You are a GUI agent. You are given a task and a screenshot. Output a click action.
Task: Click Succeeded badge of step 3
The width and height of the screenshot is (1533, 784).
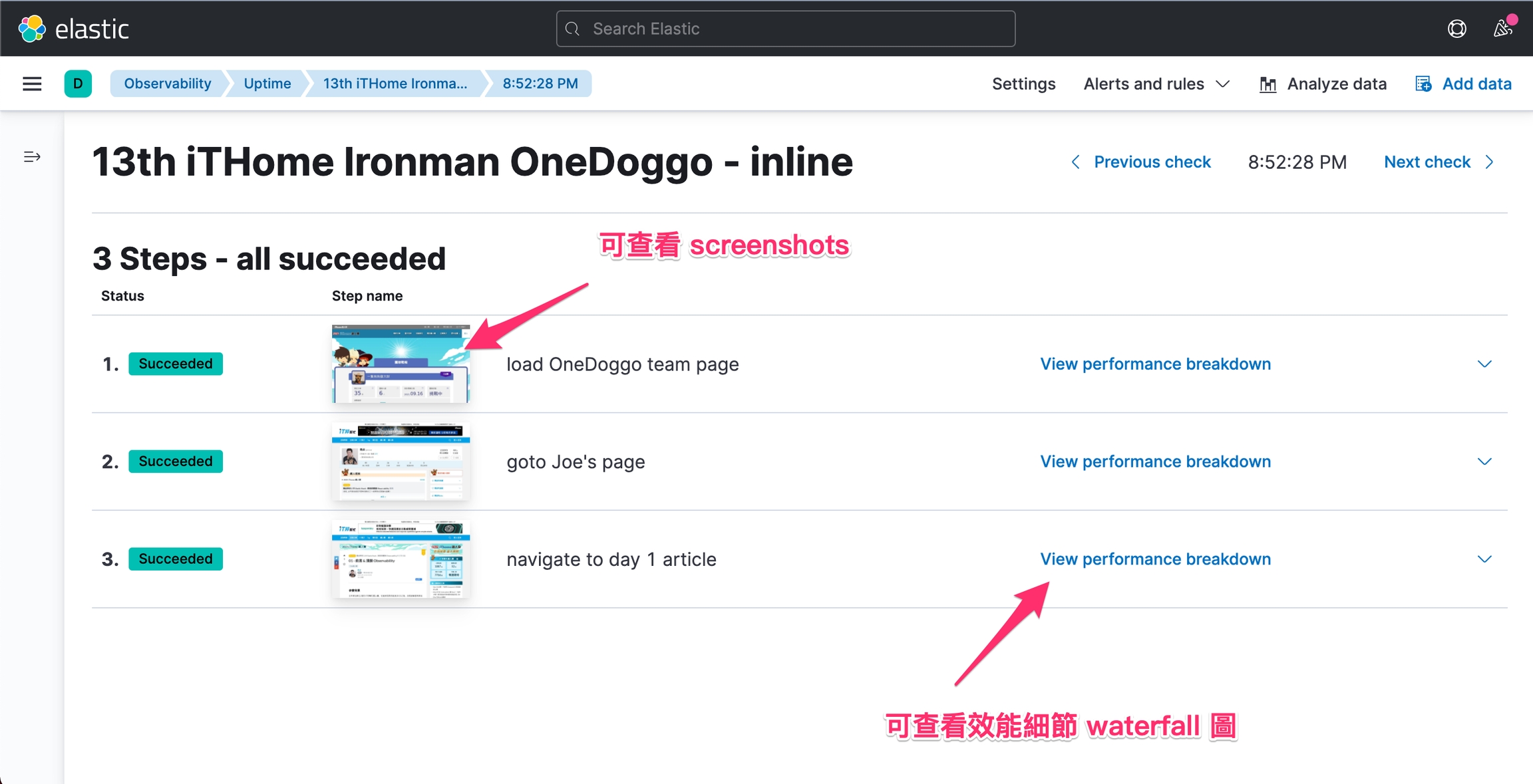[176, 559]
